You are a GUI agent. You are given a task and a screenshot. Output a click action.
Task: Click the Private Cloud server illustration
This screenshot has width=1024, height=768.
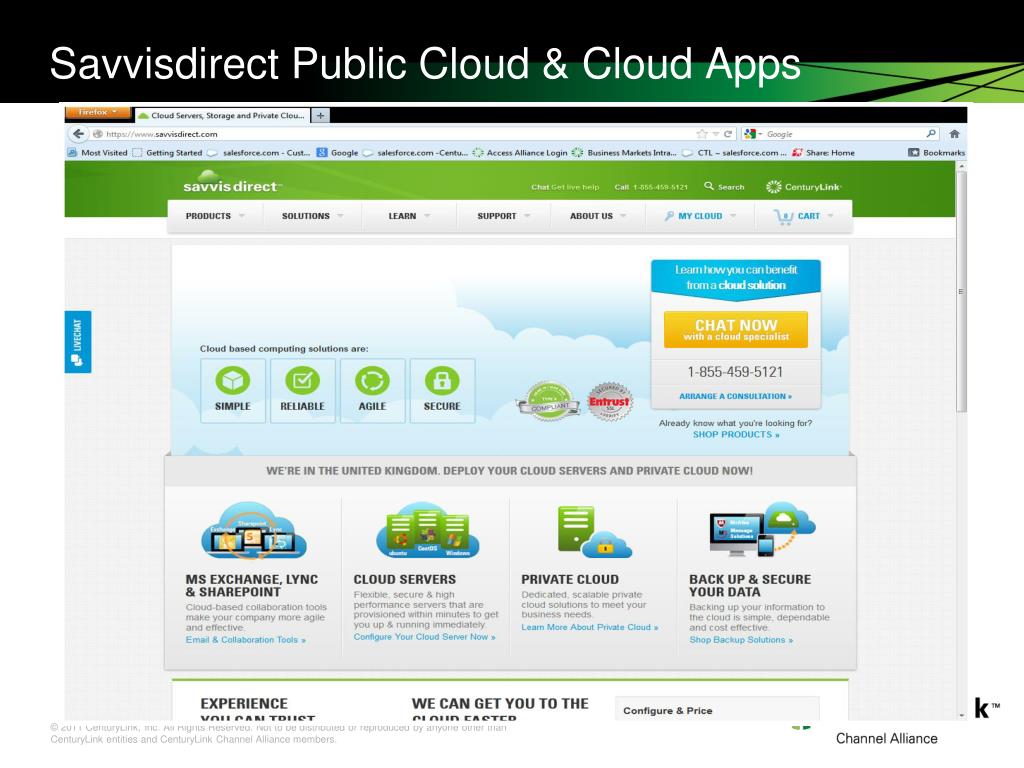click(x=594, y=532)
